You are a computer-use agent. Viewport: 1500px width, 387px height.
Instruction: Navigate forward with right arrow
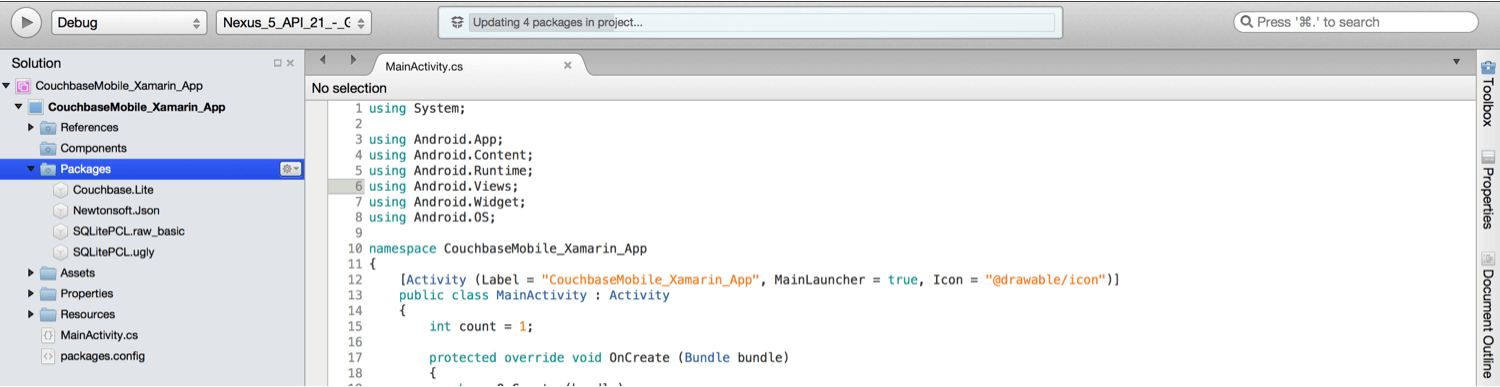point(353,60)
